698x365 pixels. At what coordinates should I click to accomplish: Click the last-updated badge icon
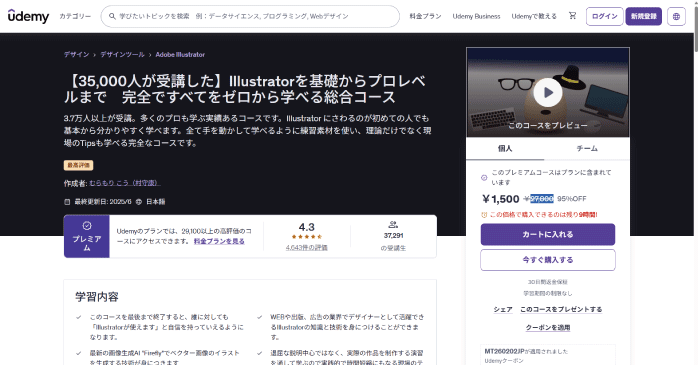(x=67, y=202)
